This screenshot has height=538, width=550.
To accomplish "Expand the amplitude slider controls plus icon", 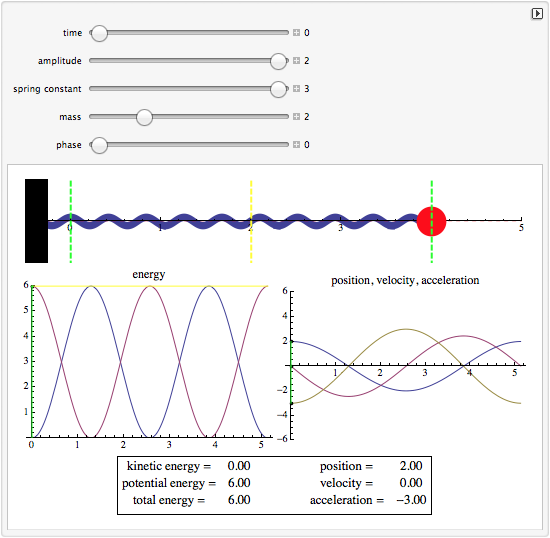I will (x=296, y=61).
